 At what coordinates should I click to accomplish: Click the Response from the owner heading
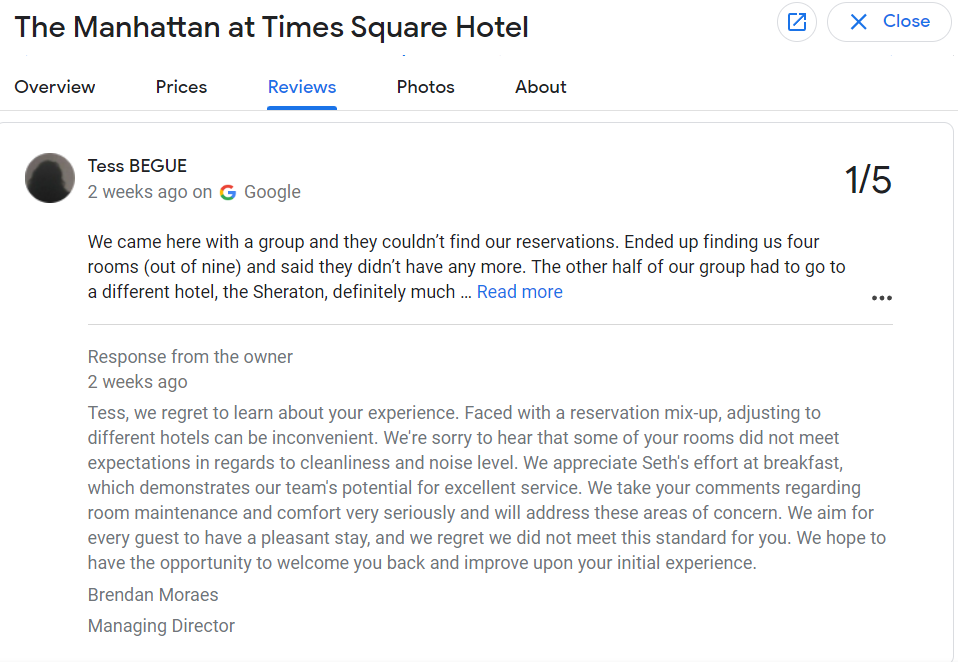click(190, 357)
